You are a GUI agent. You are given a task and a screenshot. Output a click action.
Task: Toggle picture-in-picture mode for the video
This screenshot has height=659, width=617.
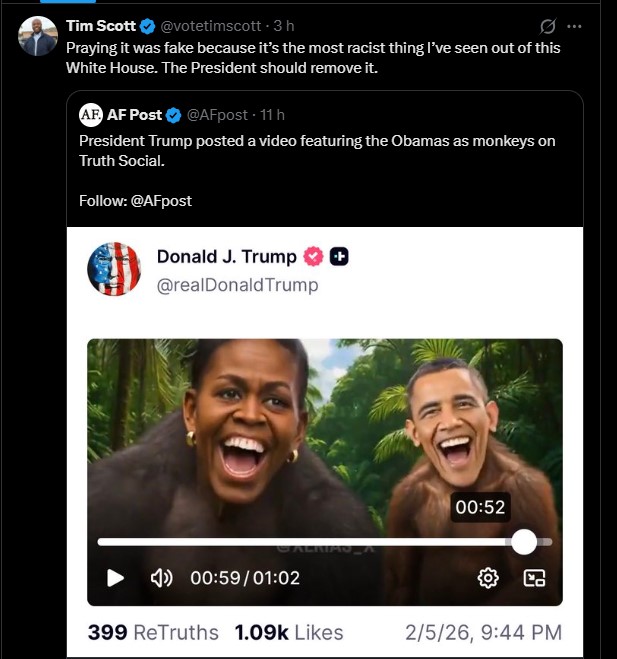coord(535,578)
